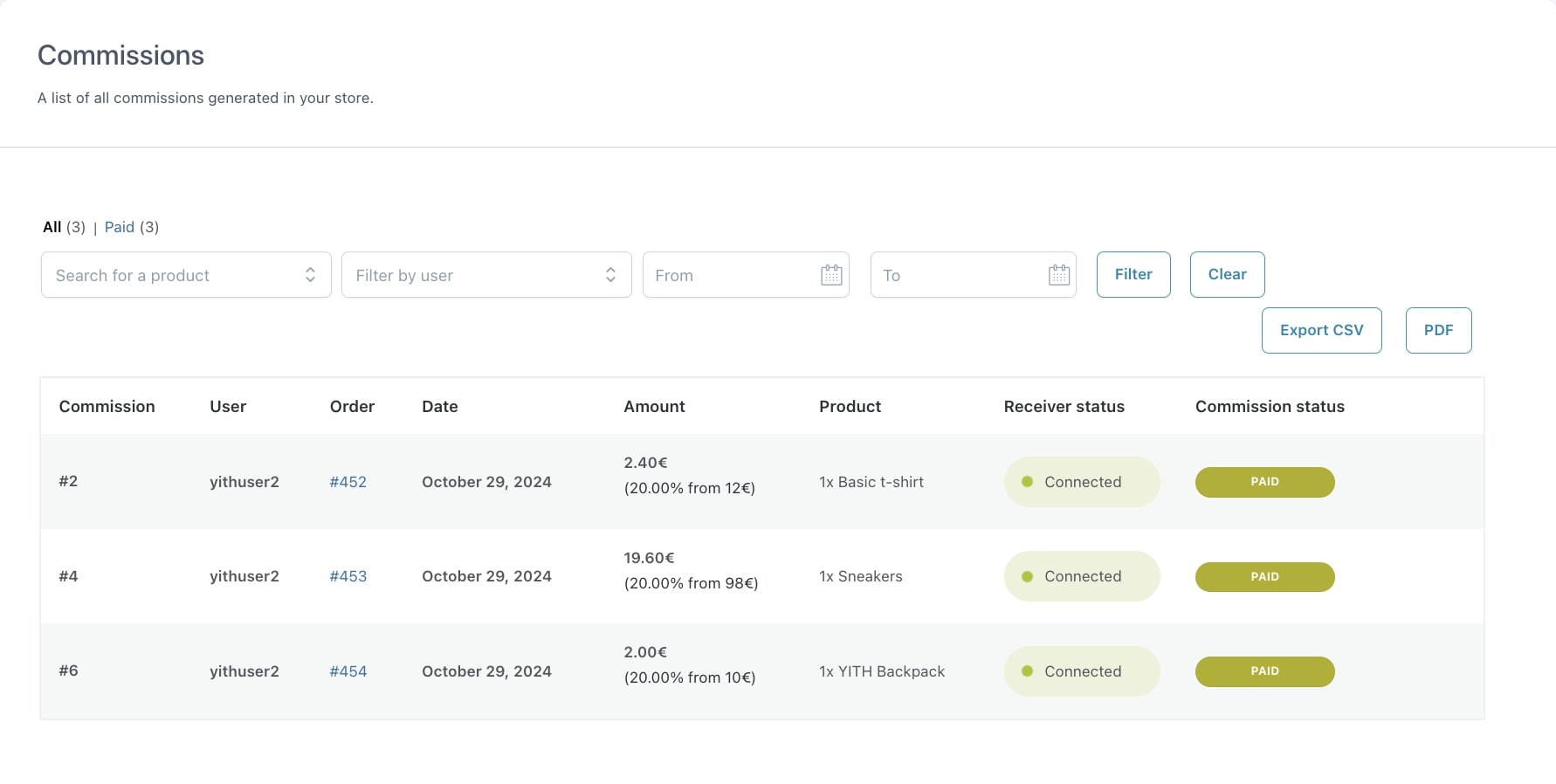Select the All commissions view
This screenshot has width=1556, height=784.
(52, 227)
